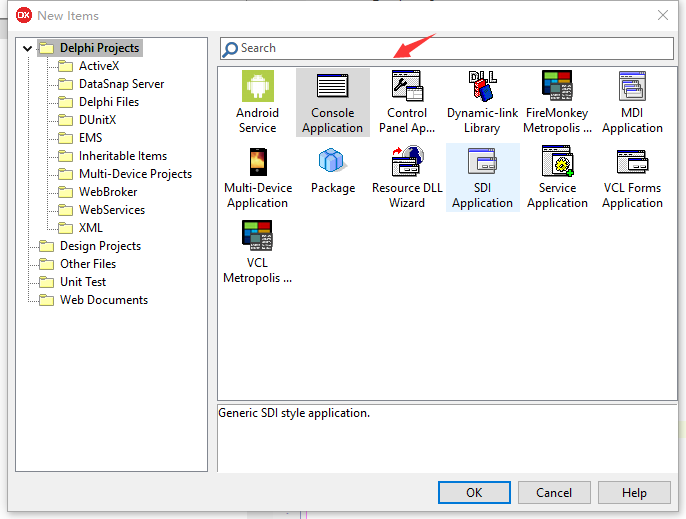The height and width of the screenshot is (519, 686).
Task: Choose the SDI Application icon
Action: tap(482, 161)
